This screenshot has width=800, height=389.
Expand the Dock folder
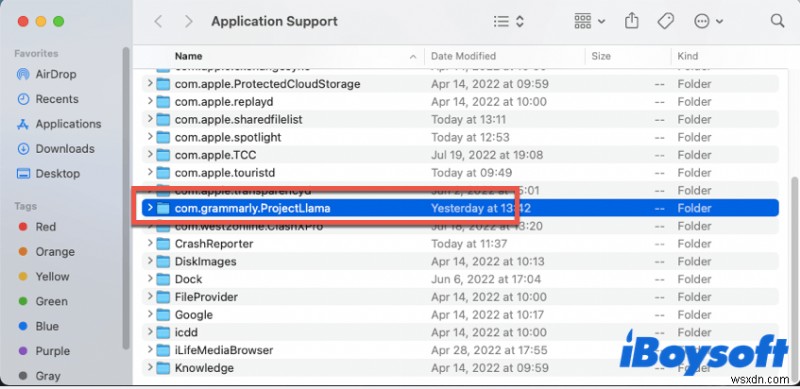(x=149, y=279)
